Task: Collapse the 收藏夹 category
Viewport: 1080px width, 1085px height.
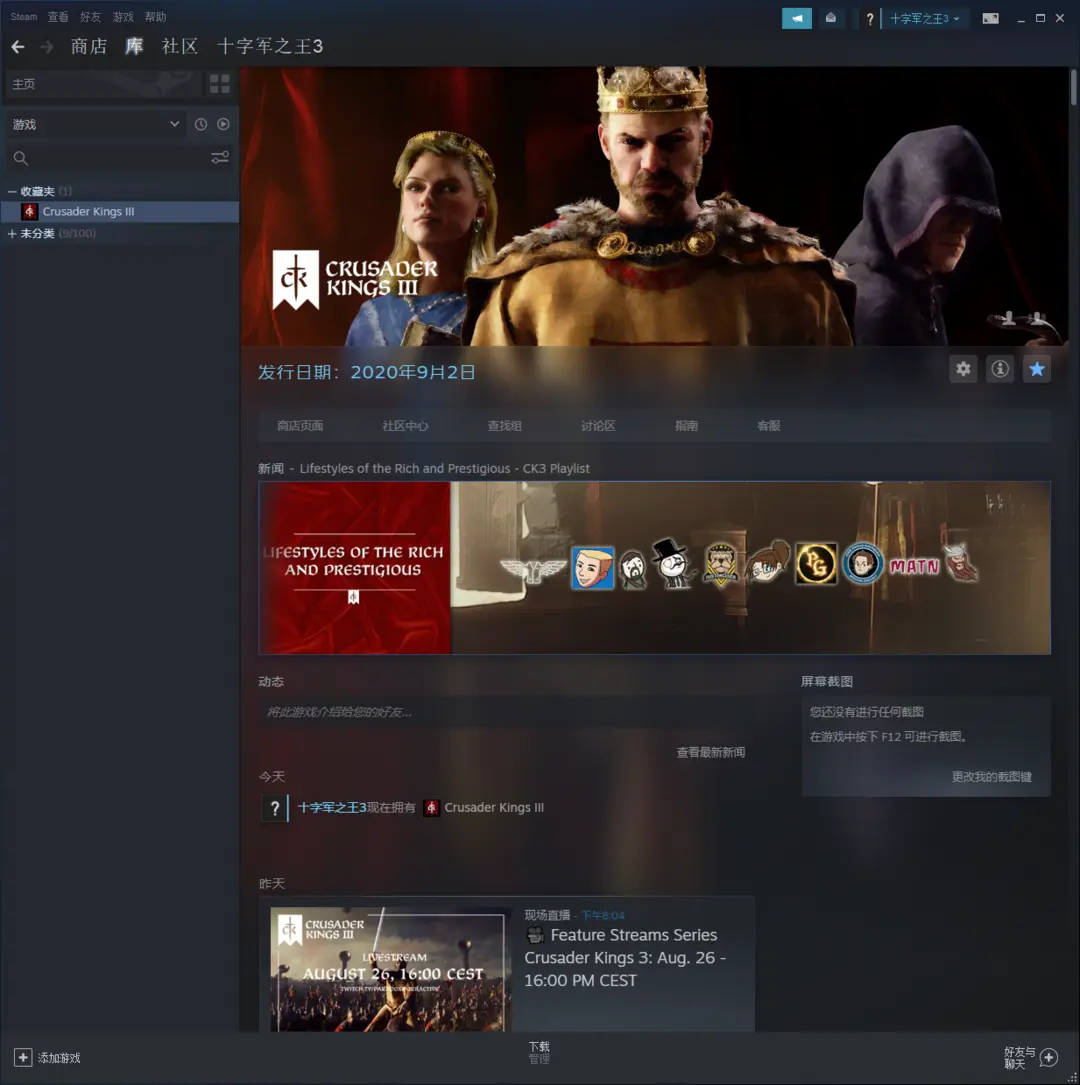Action: [x=12, y=191]
